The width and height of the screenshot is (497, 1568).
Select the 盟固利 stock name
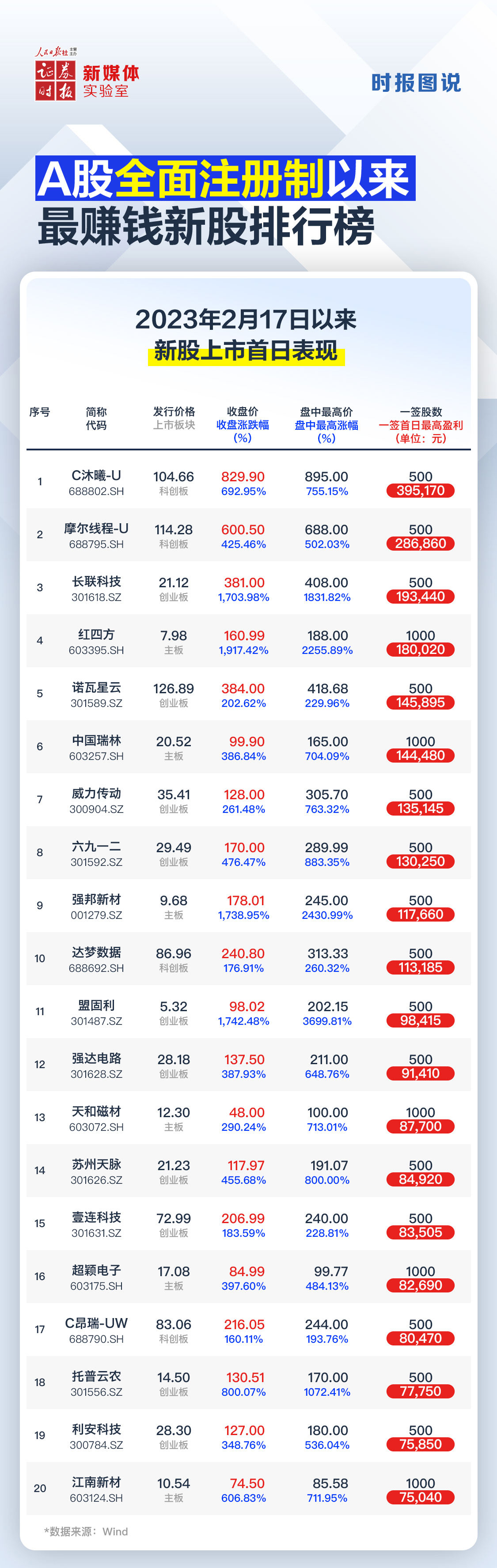pos(96,1005)
